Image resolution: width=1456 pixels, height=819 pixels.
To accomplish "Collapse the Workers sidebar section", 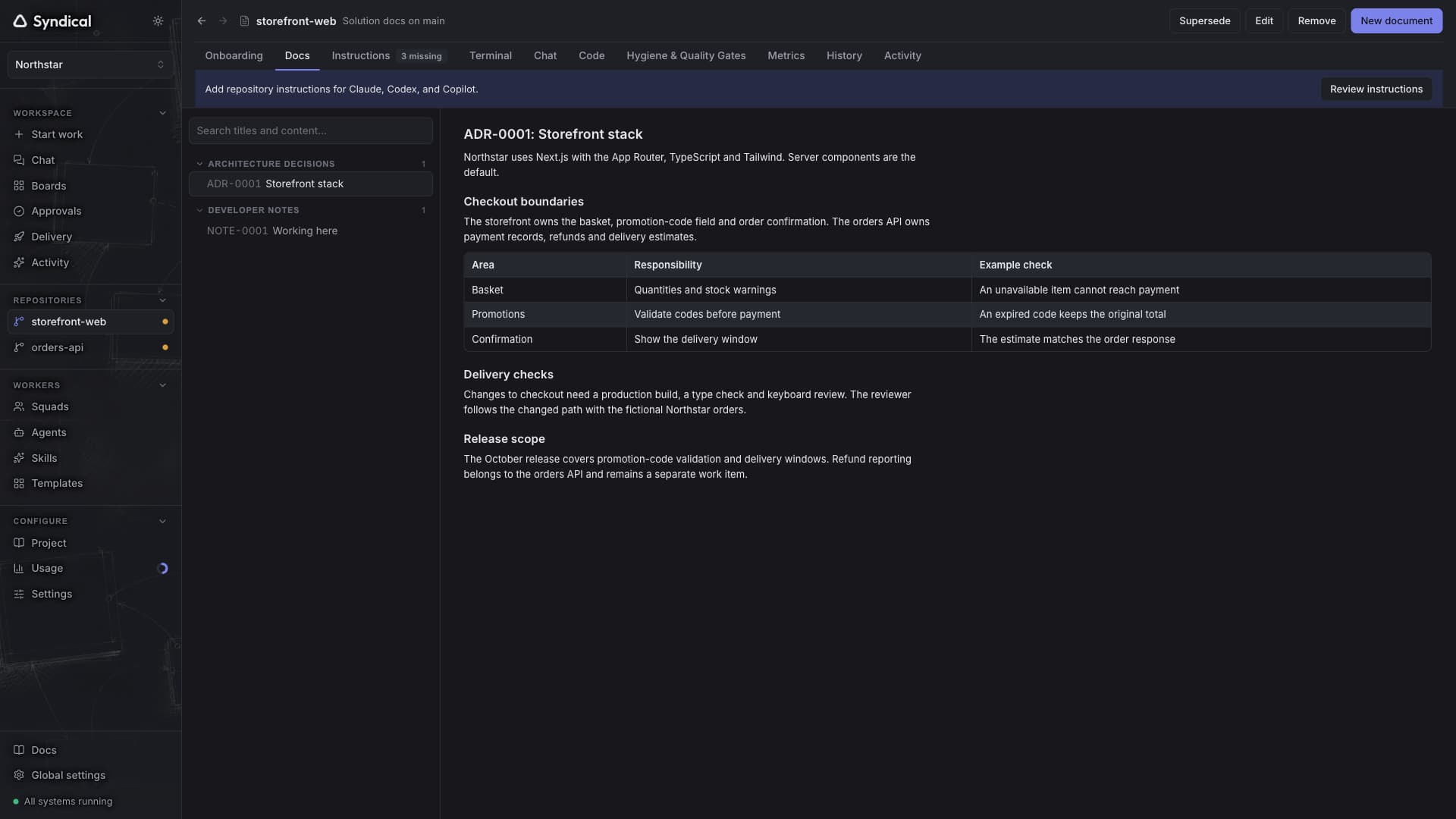I will (162, 386).
